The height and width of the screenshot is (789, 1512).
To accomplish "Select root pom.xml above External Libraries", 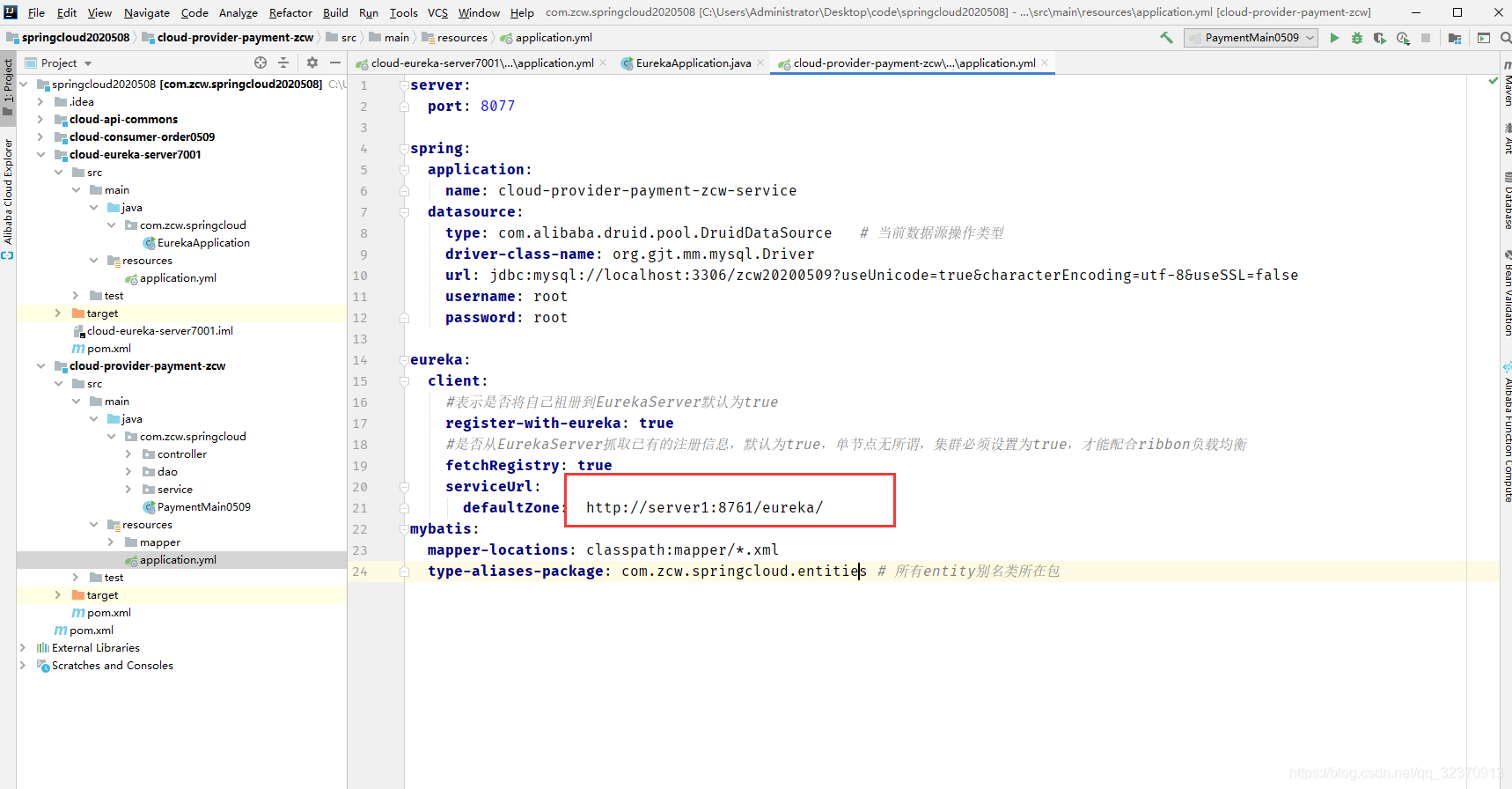I will pos(91,630).
